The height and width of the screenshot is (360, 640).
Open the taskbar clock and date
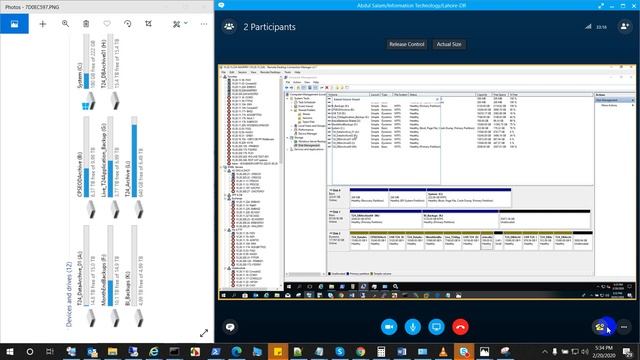604,351
